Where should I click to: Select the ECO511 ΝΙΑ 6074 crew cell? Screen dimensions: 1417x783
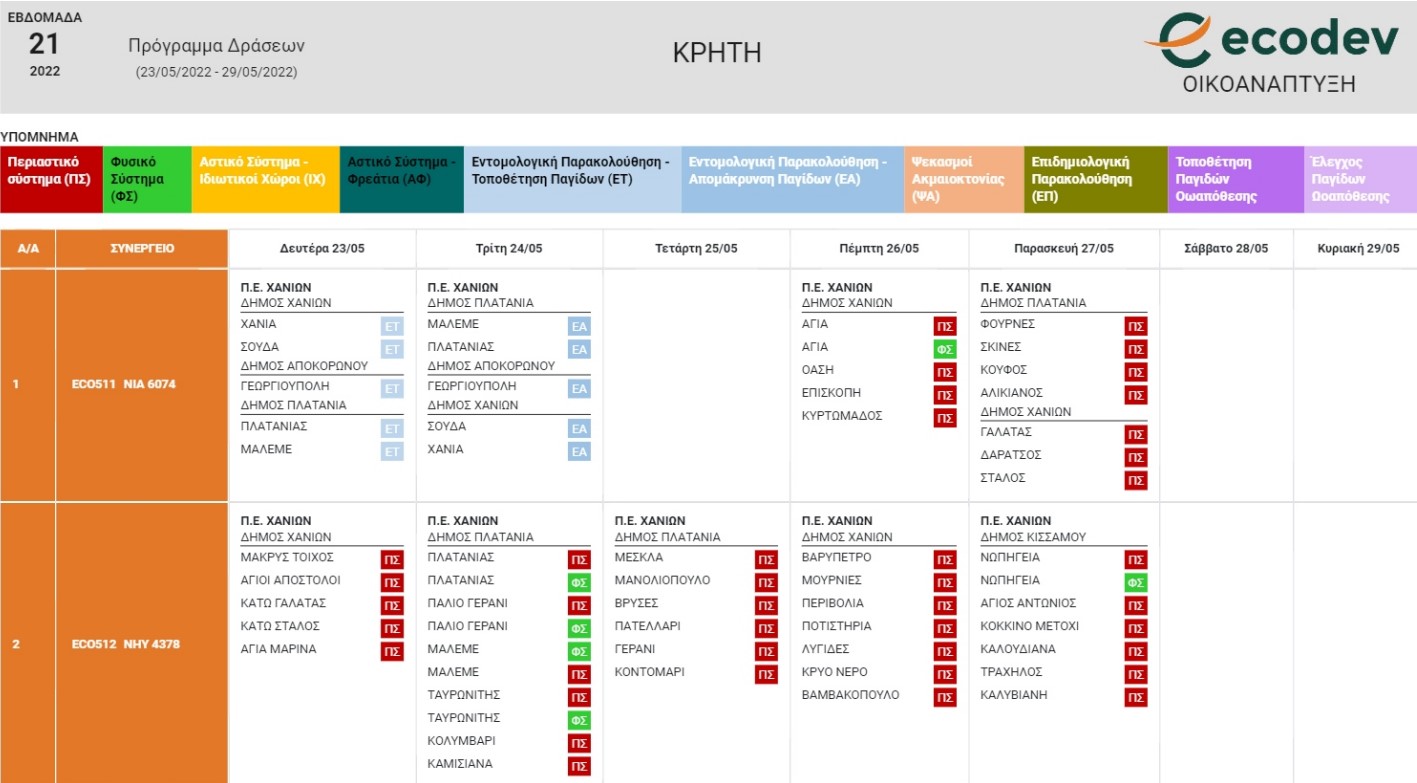coord(124,384)
